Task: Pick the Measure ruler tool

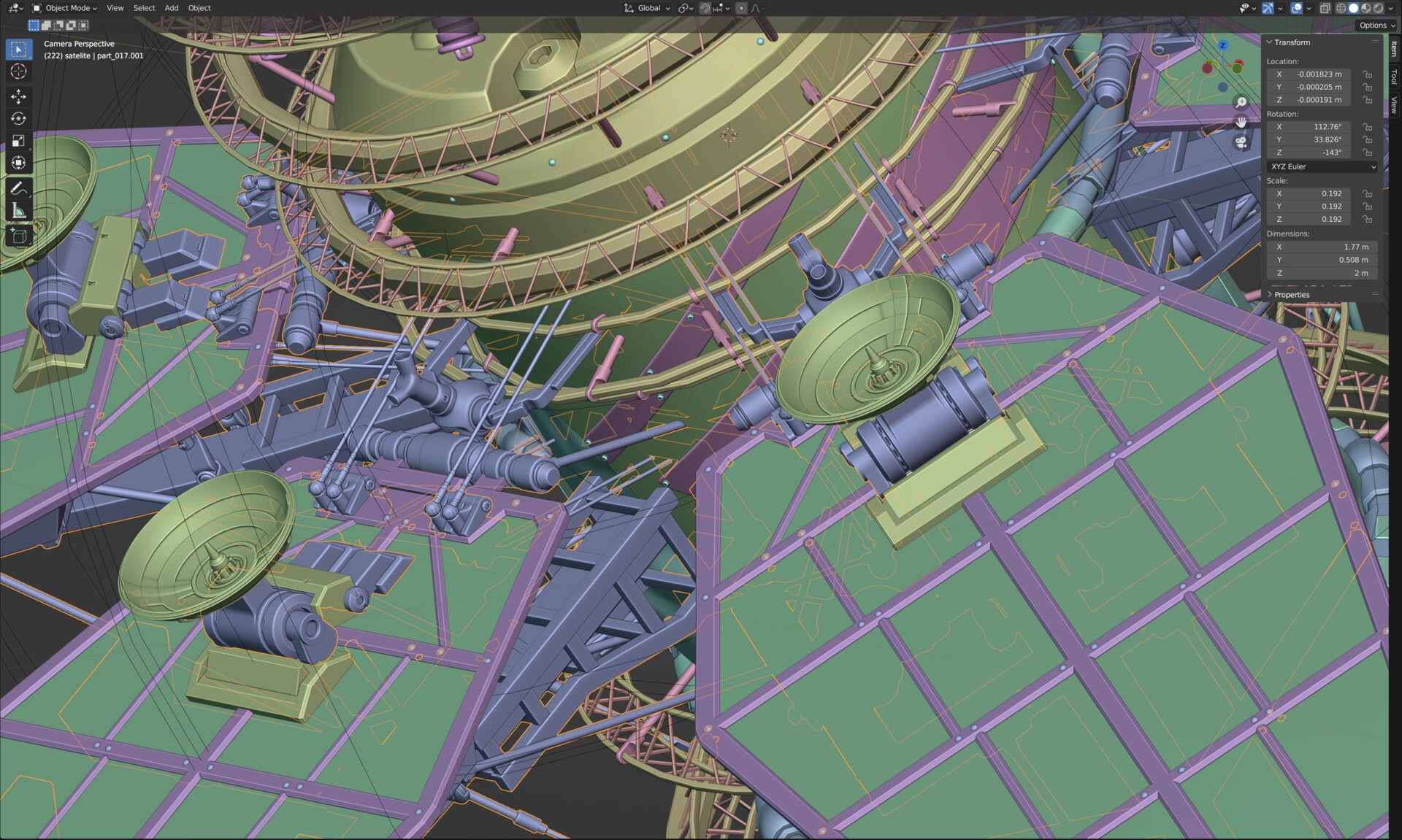Action: 19,212
